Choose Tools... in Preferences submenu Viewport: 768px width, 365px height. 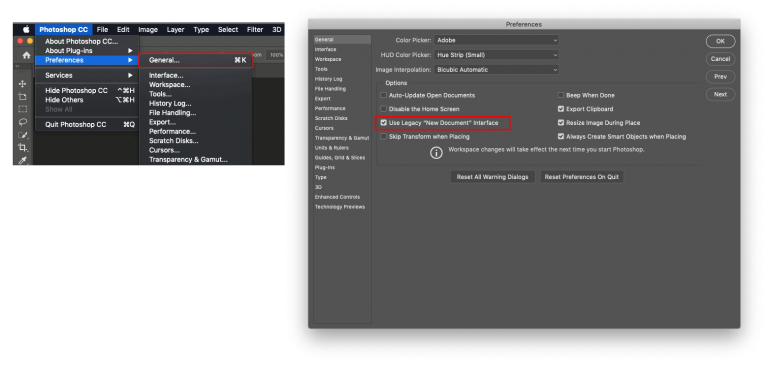tap(160, 94)
